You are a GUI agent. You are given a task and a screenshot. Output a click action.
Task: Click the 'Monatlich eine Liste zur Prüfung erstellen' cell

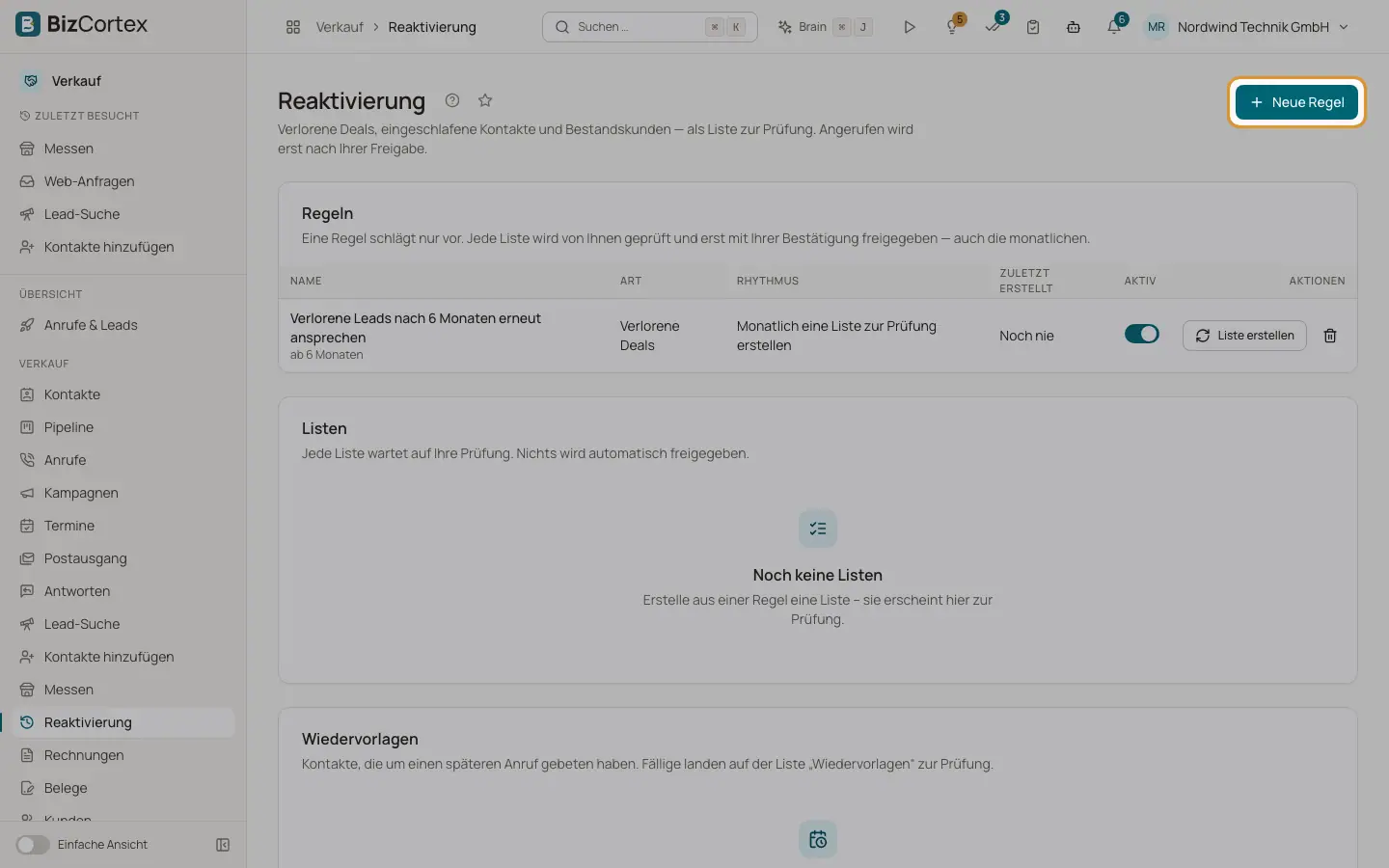(x=836, y=336)
